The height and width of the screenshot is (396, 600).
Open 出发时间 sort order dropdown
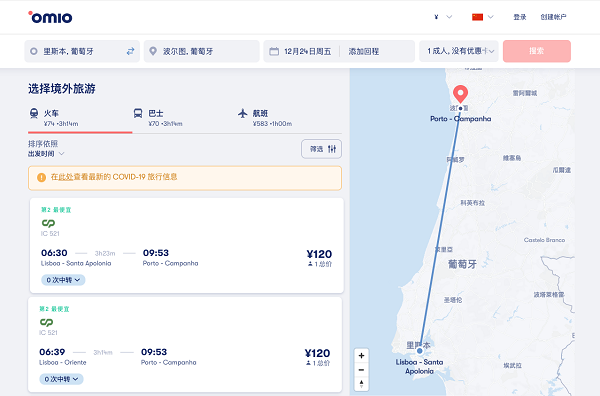(x=46, y=154)
